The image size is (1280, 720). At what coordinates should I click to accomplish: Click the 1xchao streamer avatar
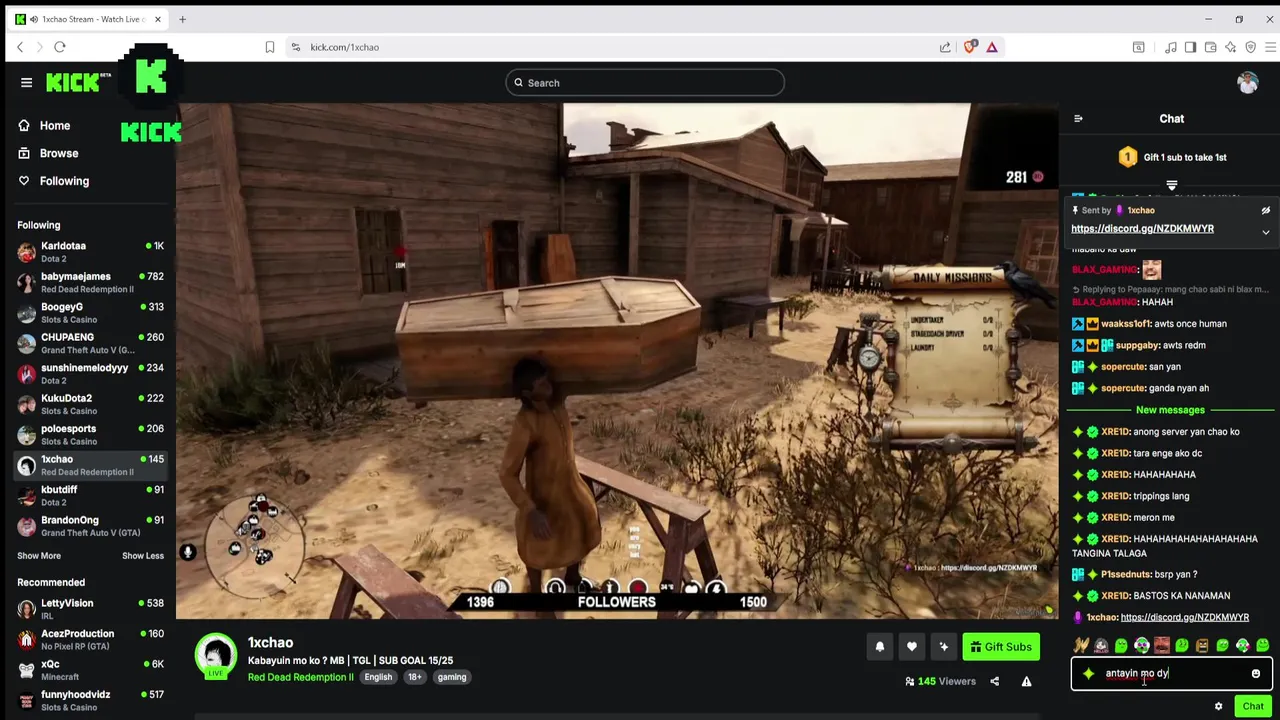coord(215,656)
